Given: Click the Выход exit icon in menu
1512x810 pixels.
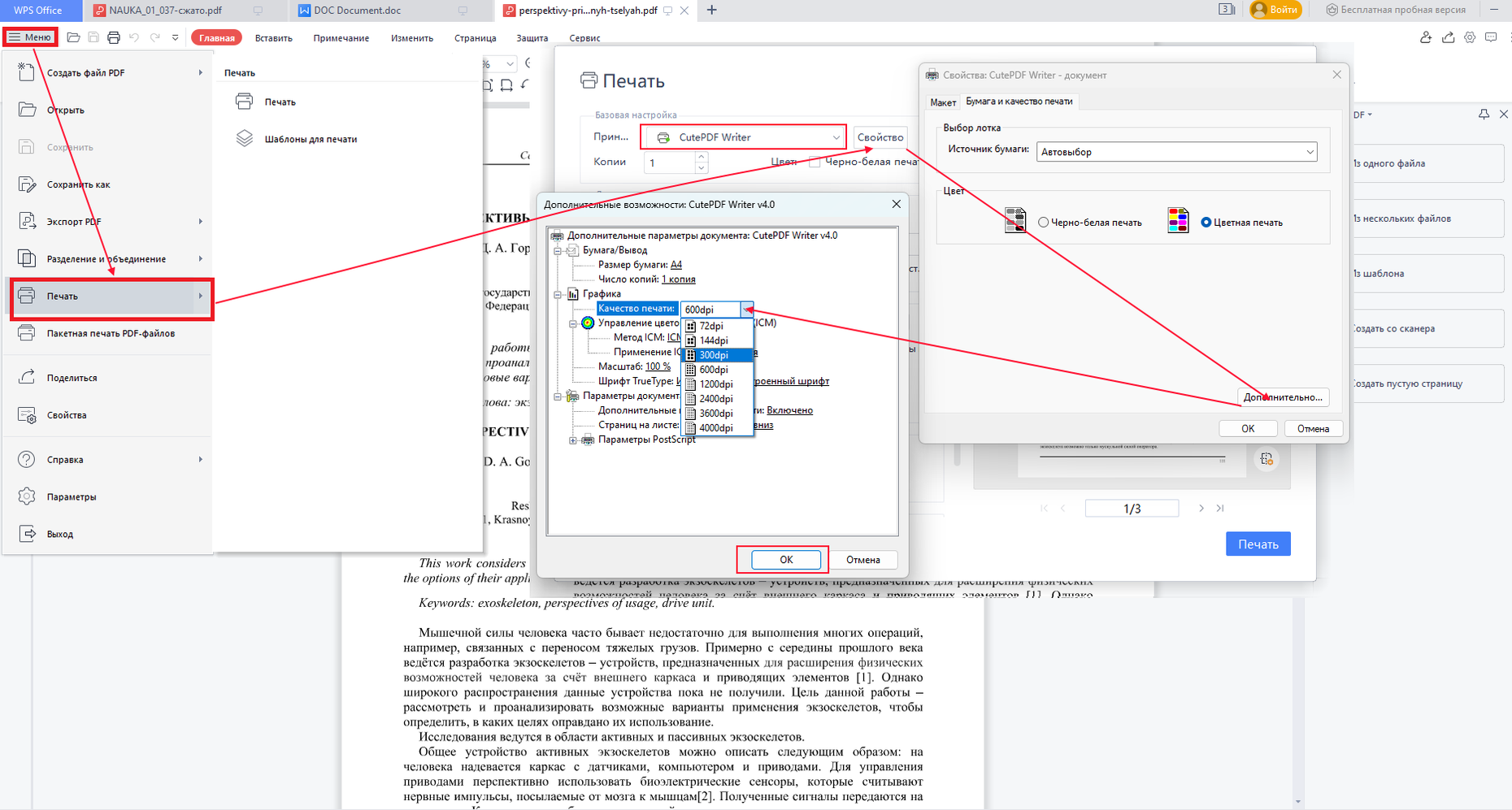Looking at the screenshot, I should tap(27, 534).
